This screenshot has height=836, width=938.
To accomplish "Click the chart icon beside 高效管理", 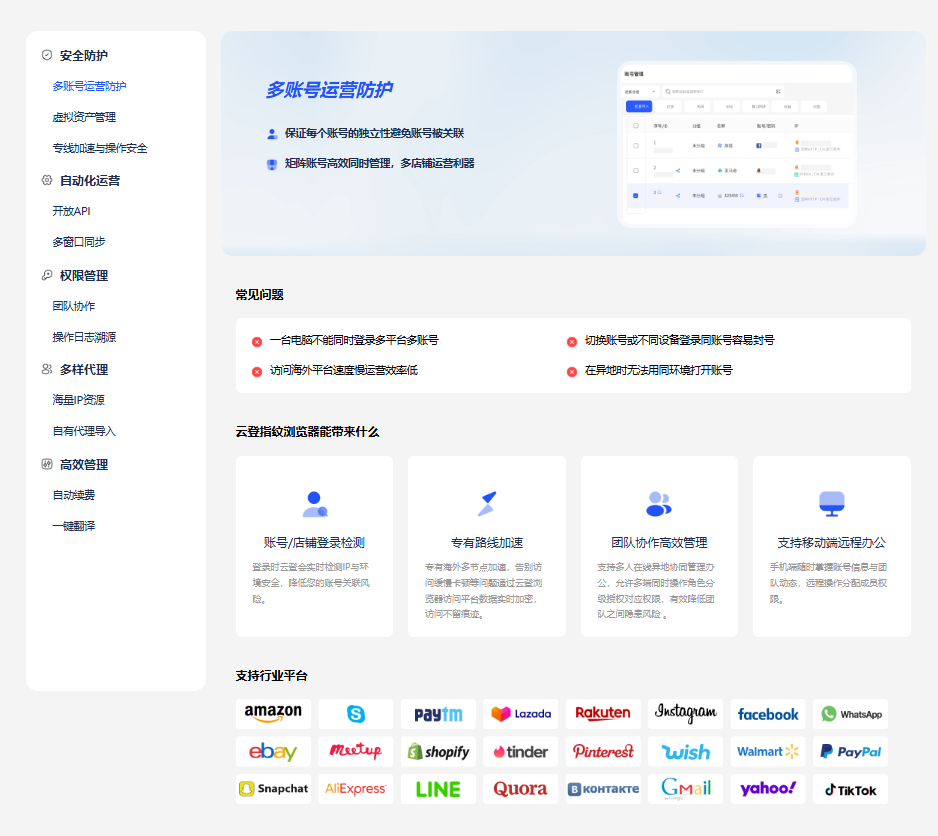I will tap(47, 464).
